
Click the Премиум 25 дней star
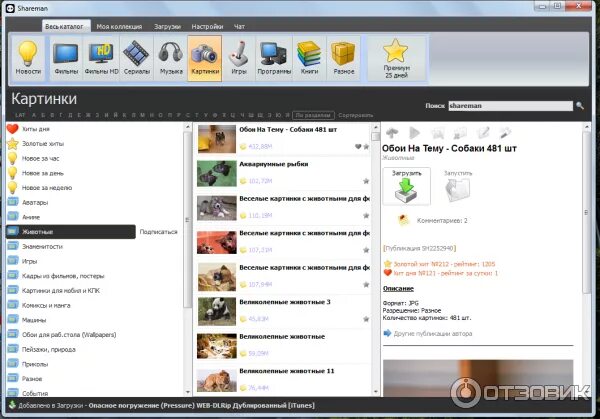pyautogui.click(x=396, y=58)
